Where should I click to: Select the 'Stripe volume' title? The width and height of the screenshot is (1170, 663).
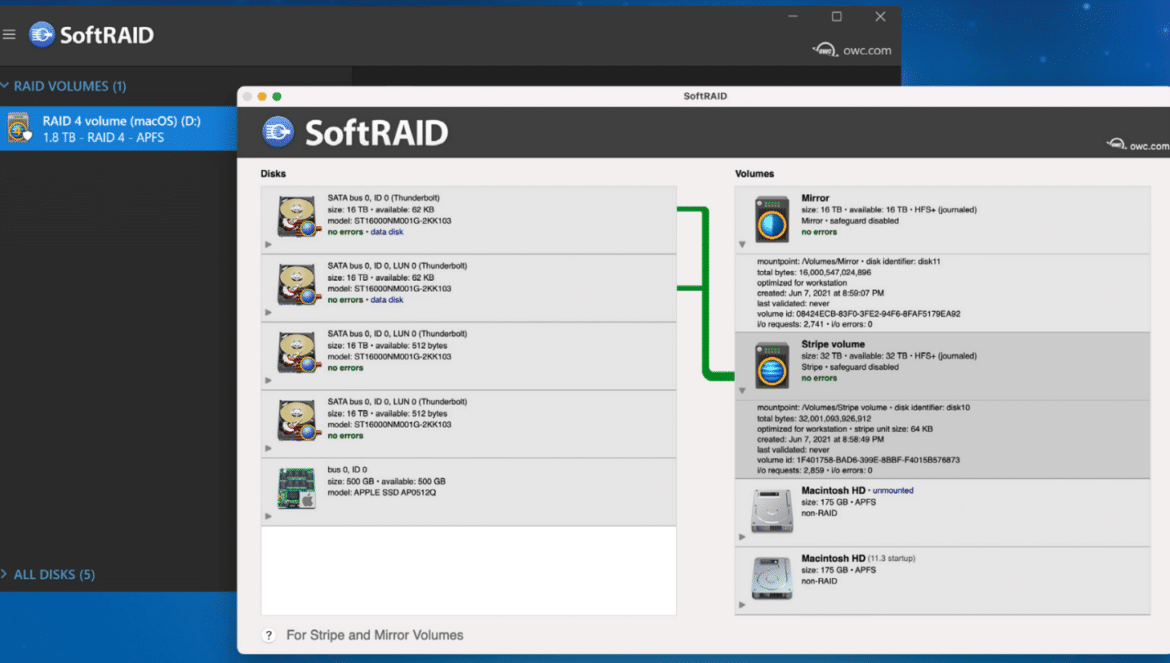click(x=833, y=345)
